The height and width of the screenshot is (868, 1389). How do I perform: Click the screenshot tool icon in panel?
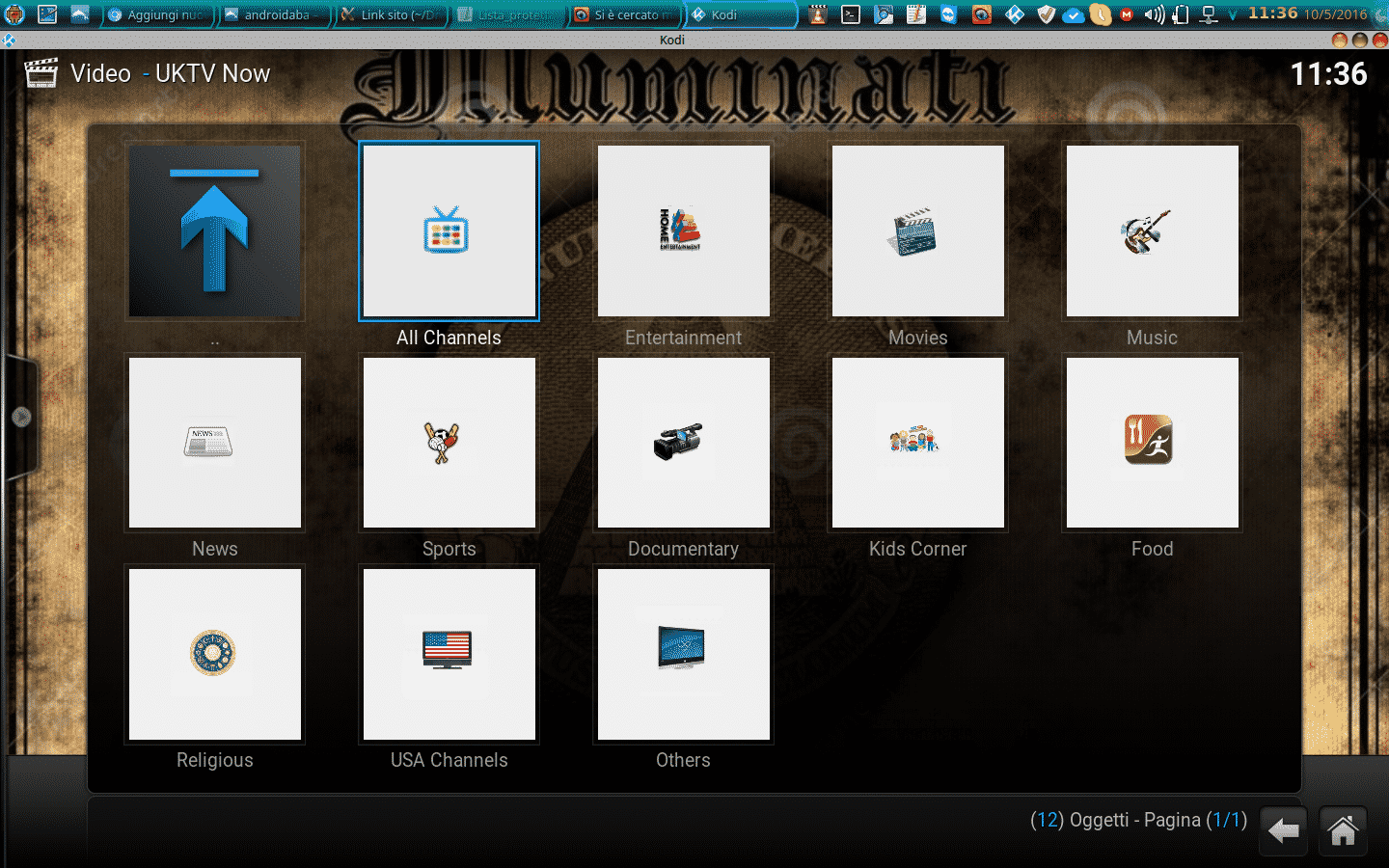[x=982, y=14]
